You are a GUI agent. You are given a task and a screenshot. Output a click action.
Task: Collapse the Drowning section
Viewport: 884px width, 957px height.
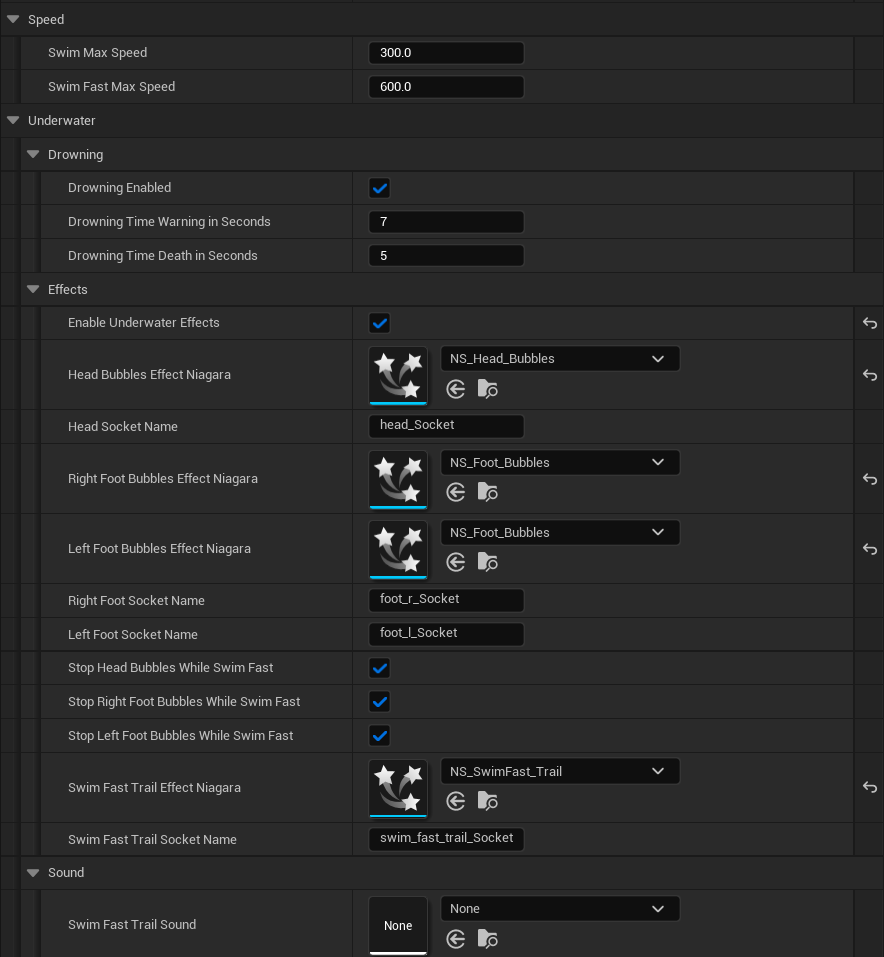33,154
